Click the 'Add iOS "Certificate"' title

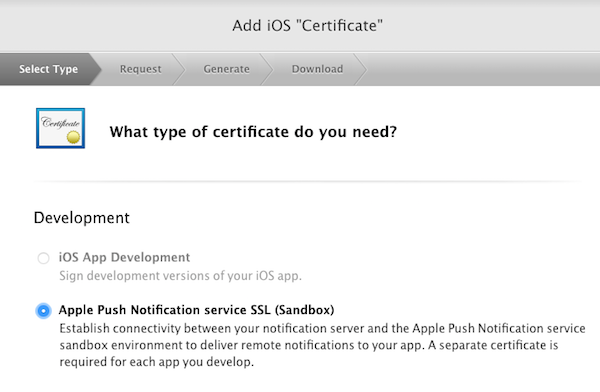click(x=307, y=26)
